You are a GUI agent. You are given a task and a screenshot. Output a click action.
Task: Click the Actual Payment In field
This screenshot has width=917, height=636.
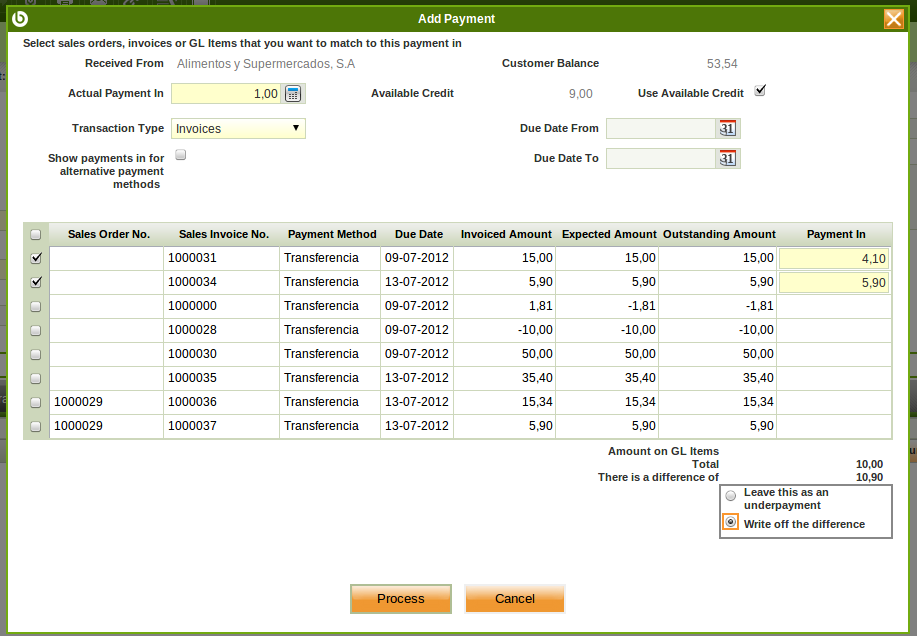click(226, 94)
